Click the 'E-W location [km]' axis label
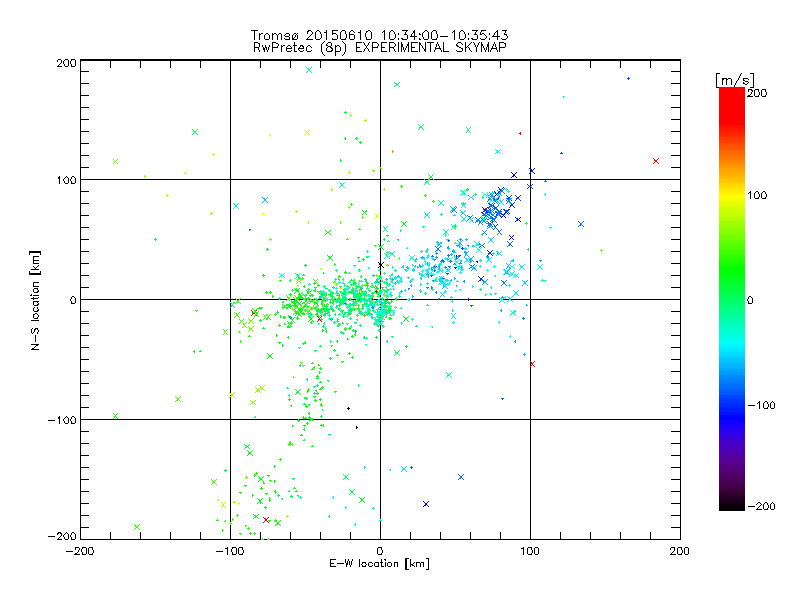This screenshot has height=600, width=800. (x=379, y=564)
